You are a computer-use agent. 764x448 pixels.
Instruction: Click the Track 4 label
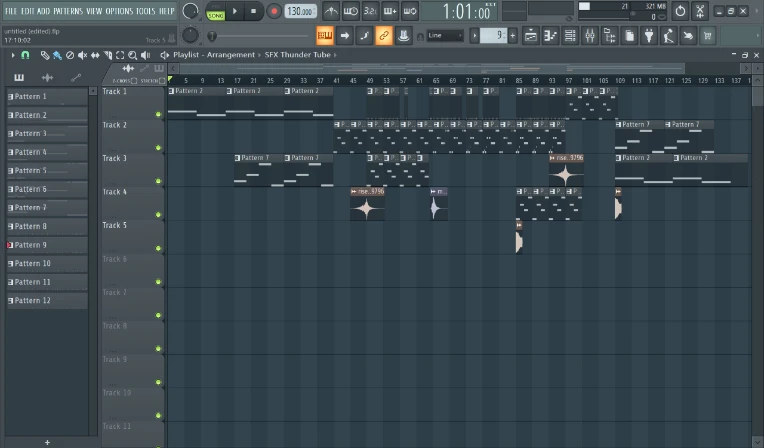[115, 192]
